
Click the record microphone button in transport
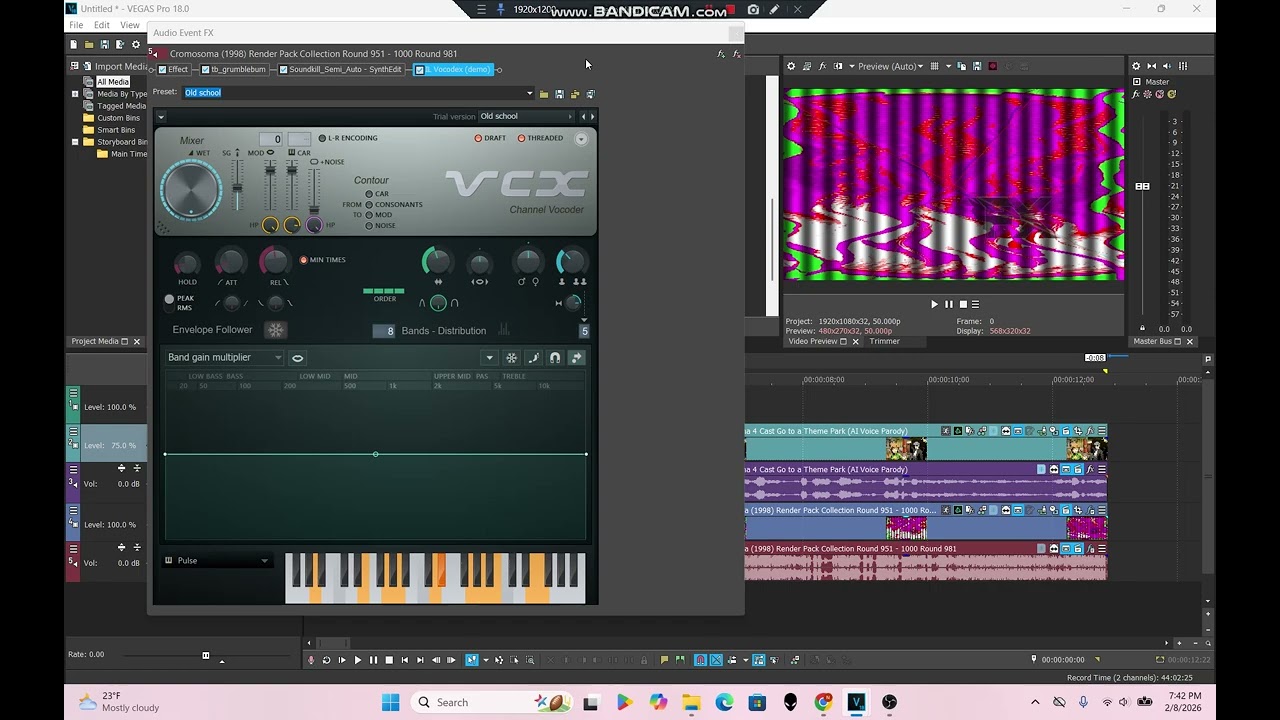click(x=311, y=660)
